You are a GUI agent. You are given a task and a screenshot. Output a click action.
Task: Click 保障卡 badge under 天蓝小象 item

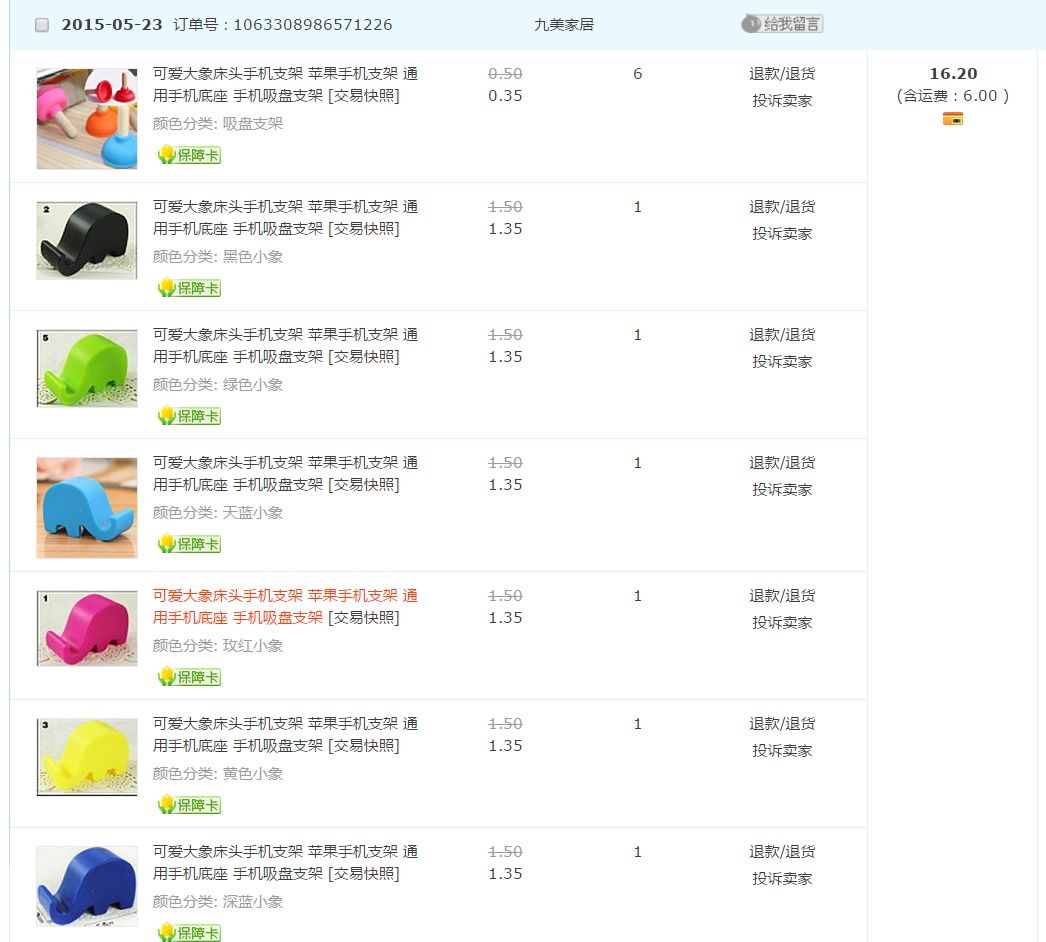pos(189,544)
